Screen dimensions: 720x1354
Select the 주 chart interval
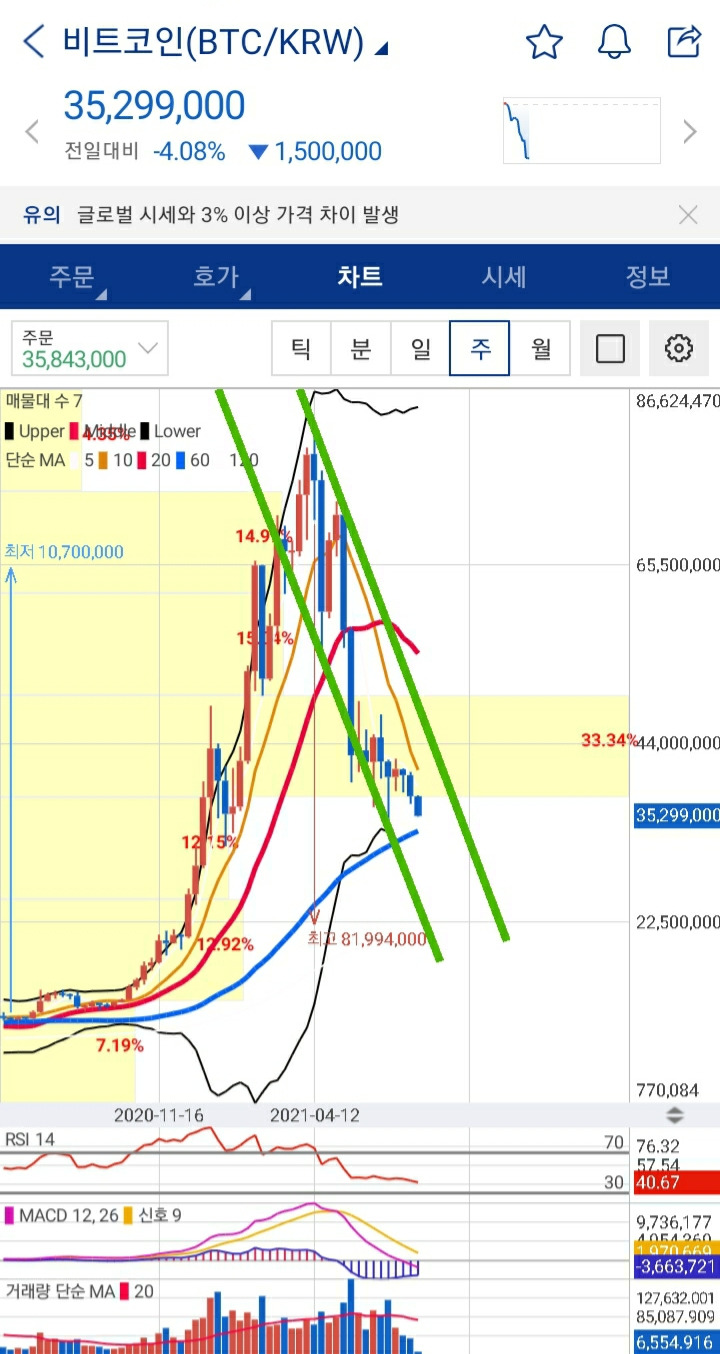tap(480, 348)
